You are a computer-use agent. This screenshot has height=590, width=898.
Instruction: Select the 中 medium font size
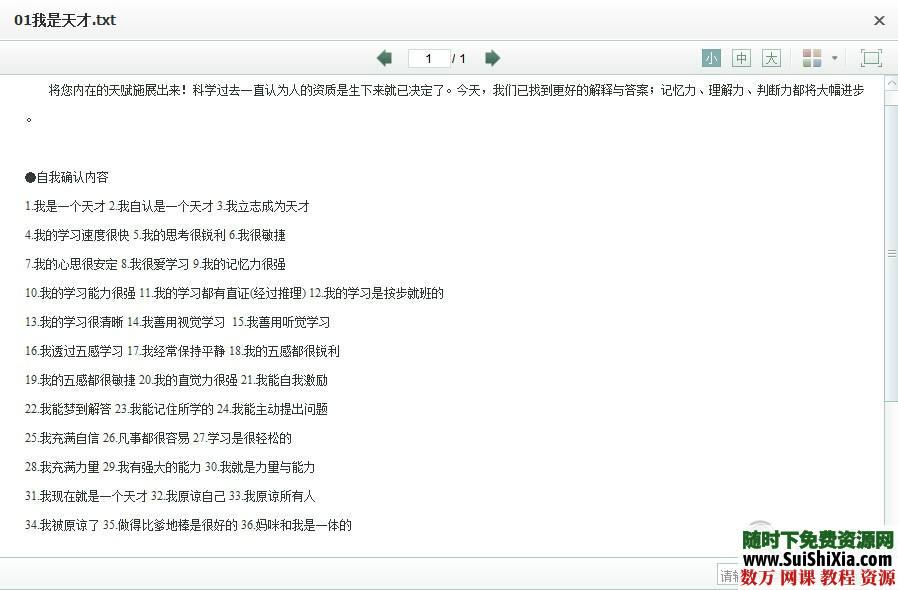coord(741,58)
